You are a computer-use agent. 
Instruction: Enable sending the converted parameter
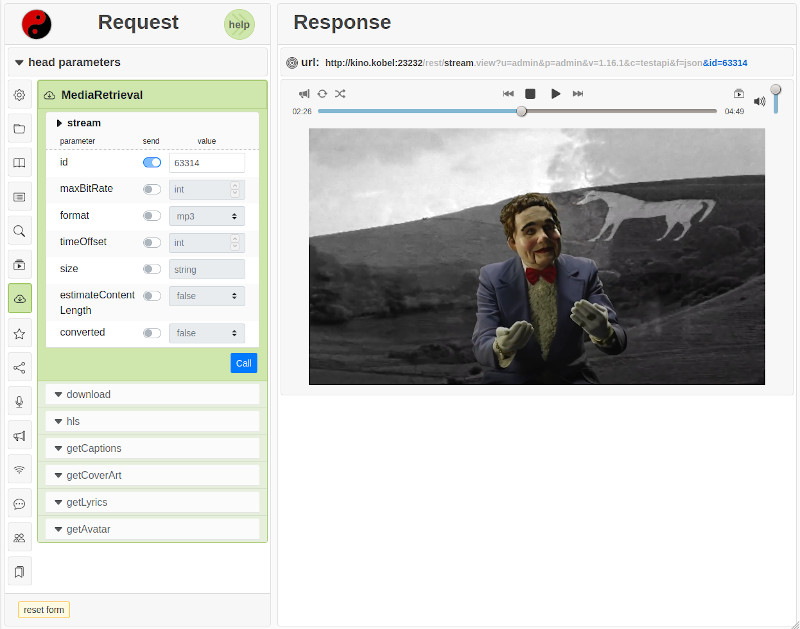click(x=152, y=333)
